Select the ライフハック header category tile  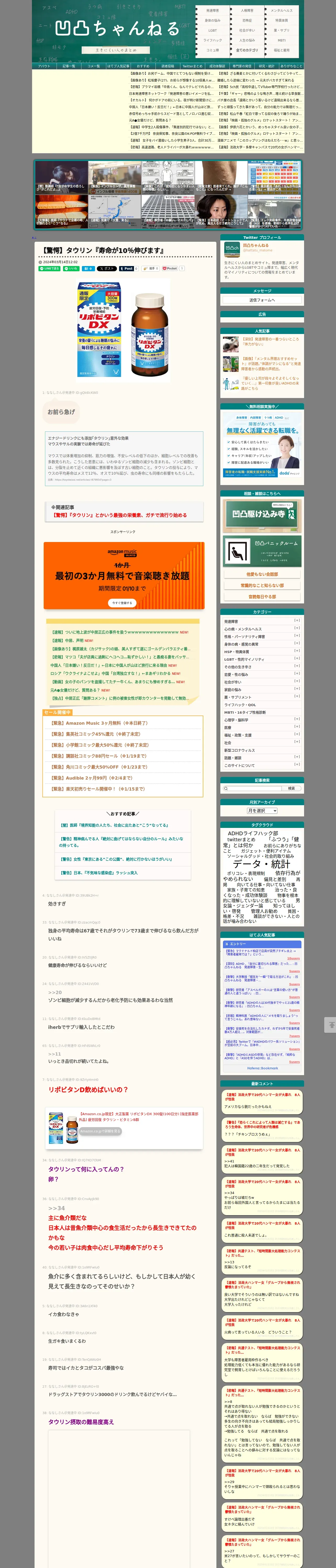pos(213,40)
